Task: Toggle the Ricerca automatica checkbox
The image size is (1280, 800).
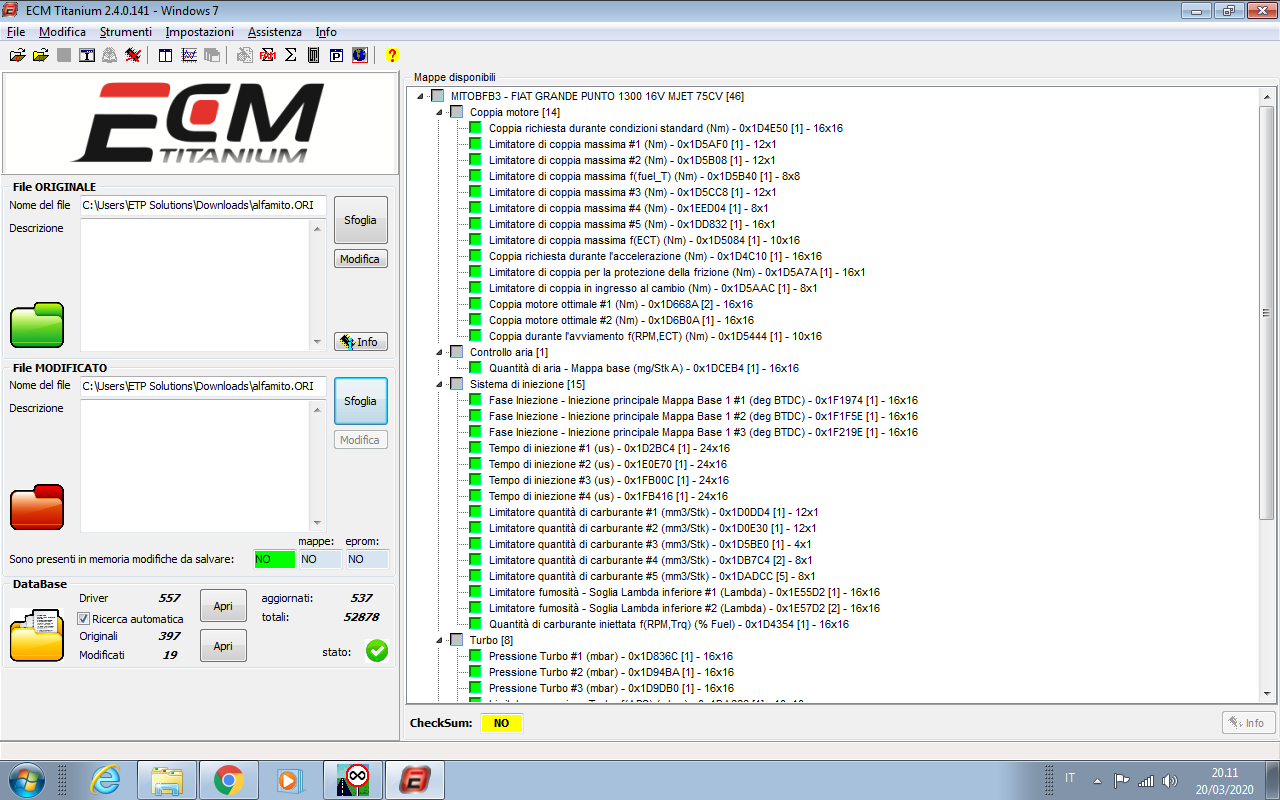Action: tap(84, 619)
